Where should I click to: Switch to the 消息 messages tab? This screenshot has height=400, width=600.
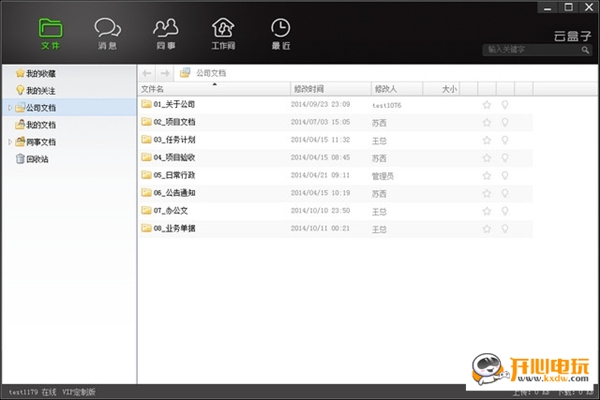coord(108,34)
